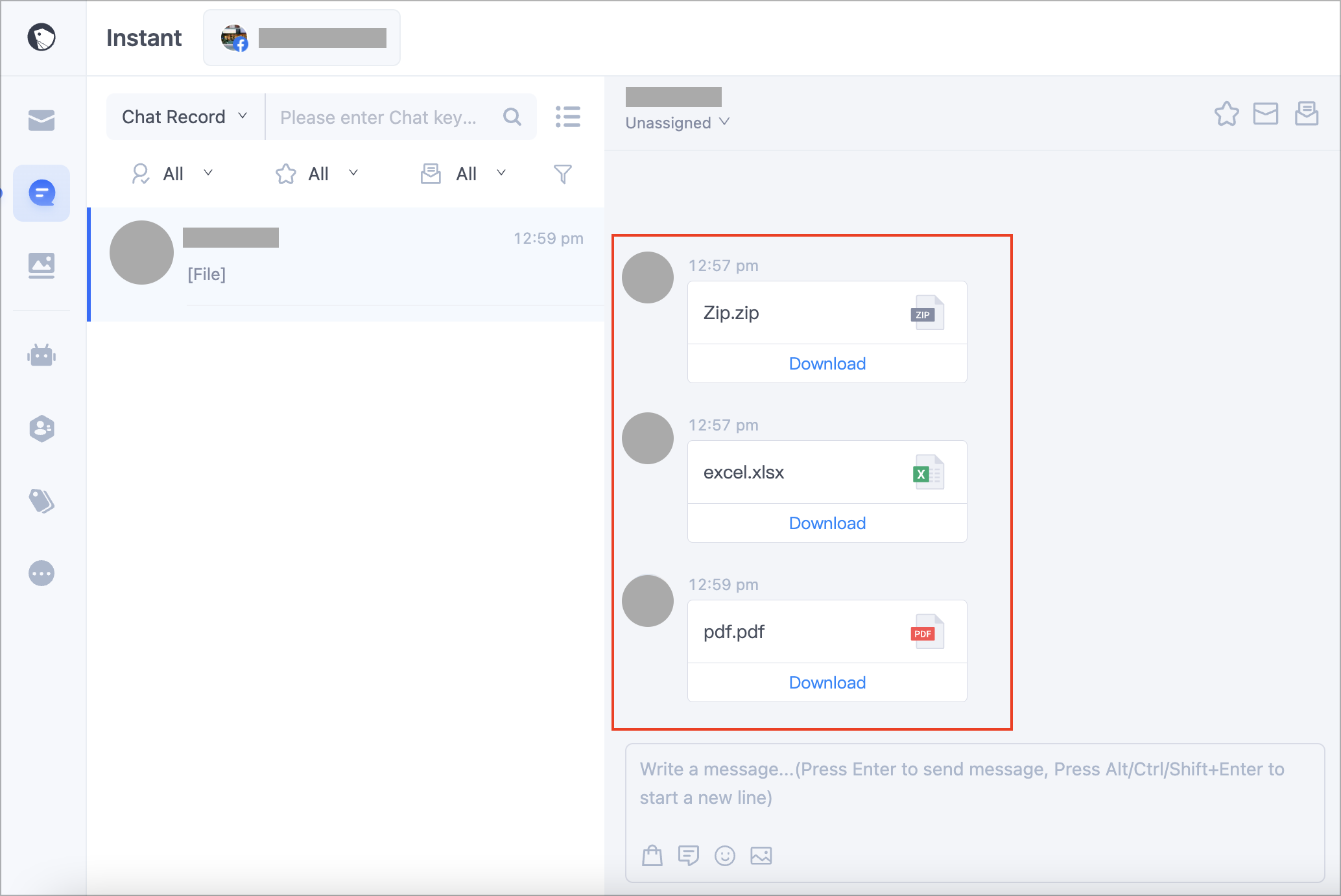Select the Facebook page tab in header

pos(302,38)
